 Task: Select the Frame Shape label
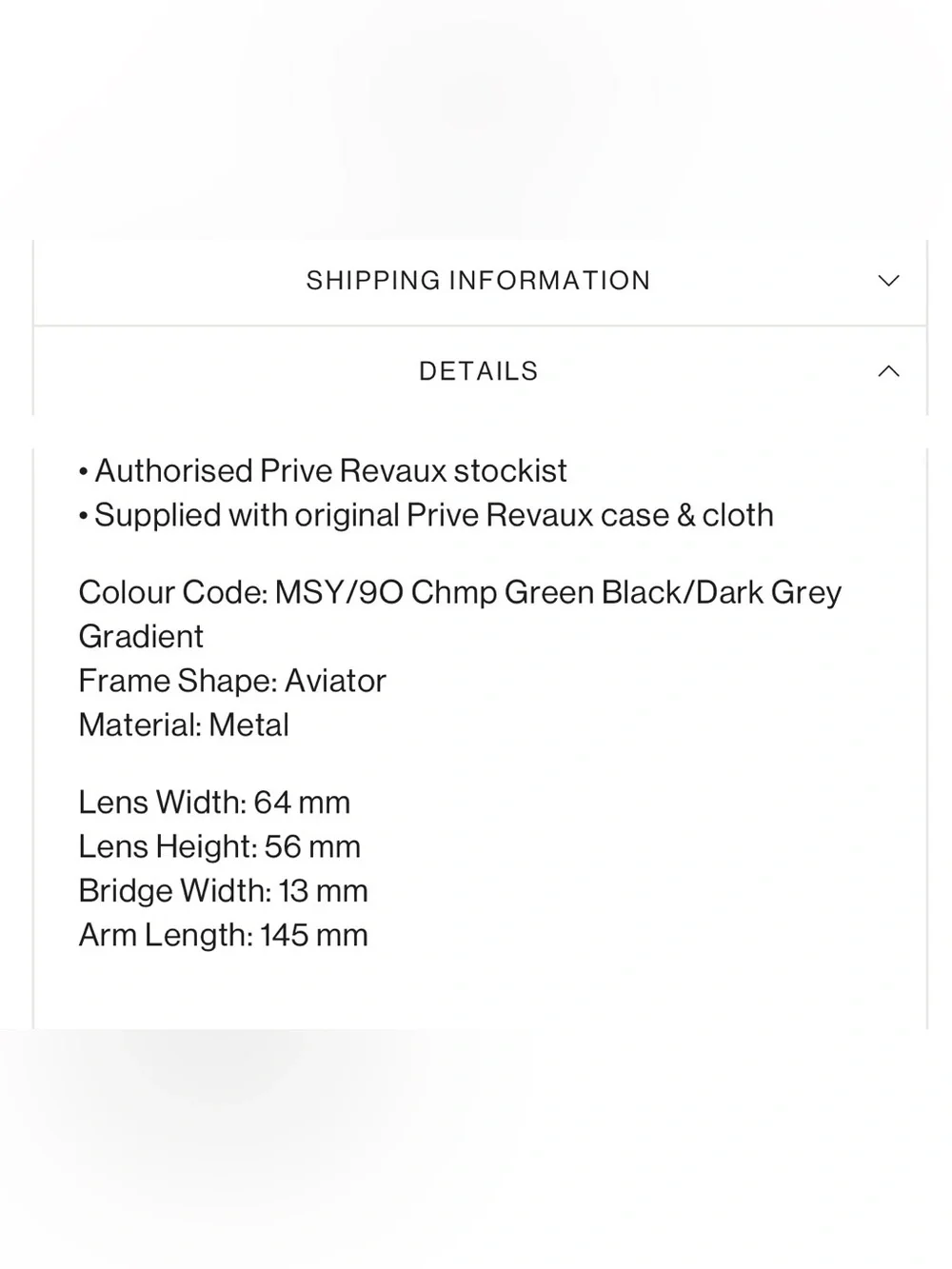[178, 681]
